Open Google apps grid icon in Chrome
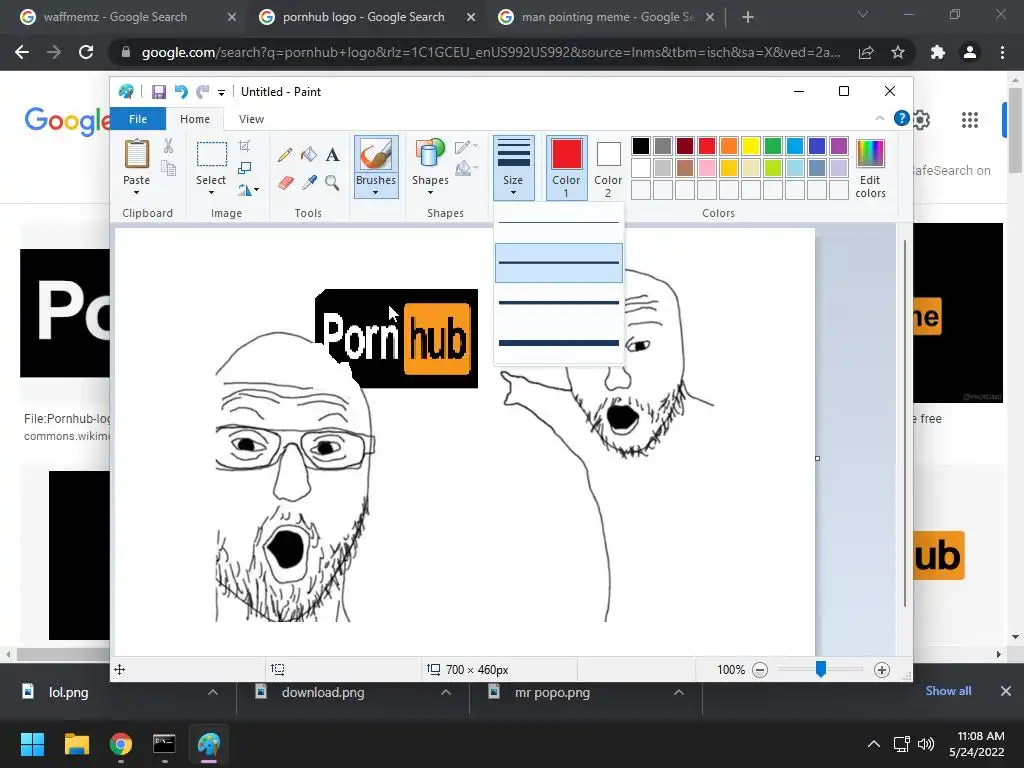This screenshot has height=768, width=1024. pos(970,120)
